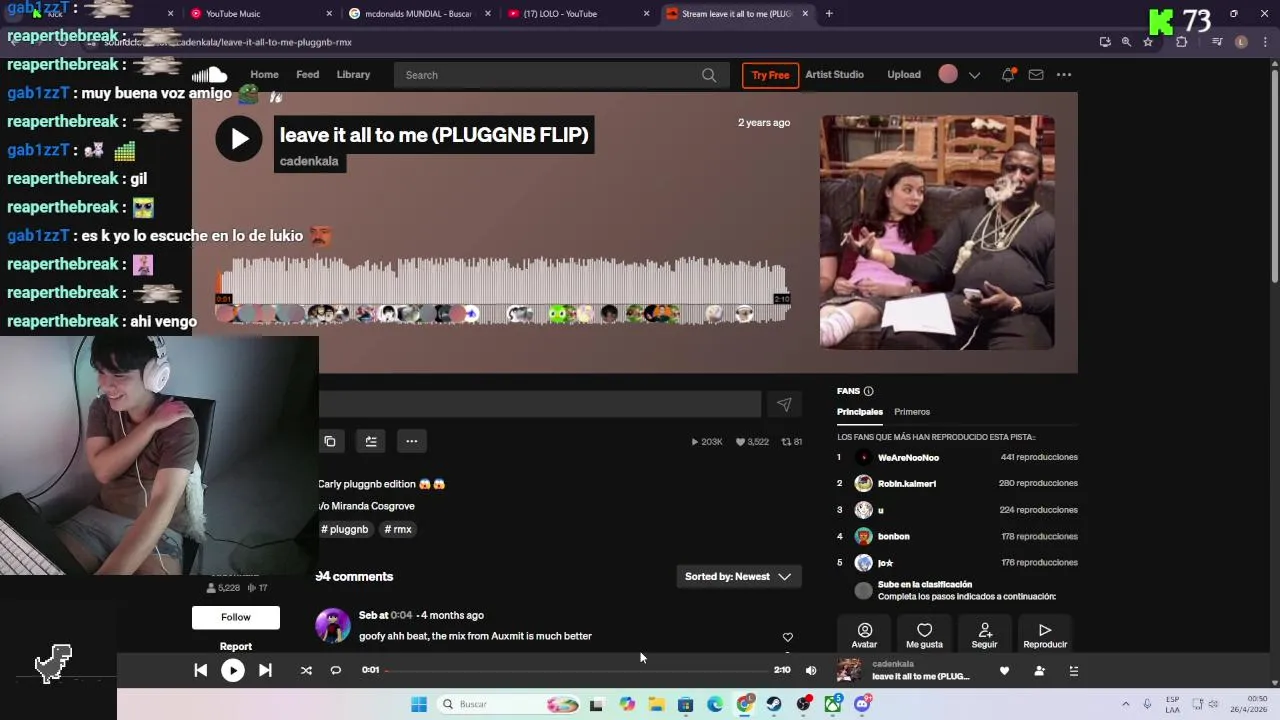Like the now-playing track heart

click(x=1004, y=671)
